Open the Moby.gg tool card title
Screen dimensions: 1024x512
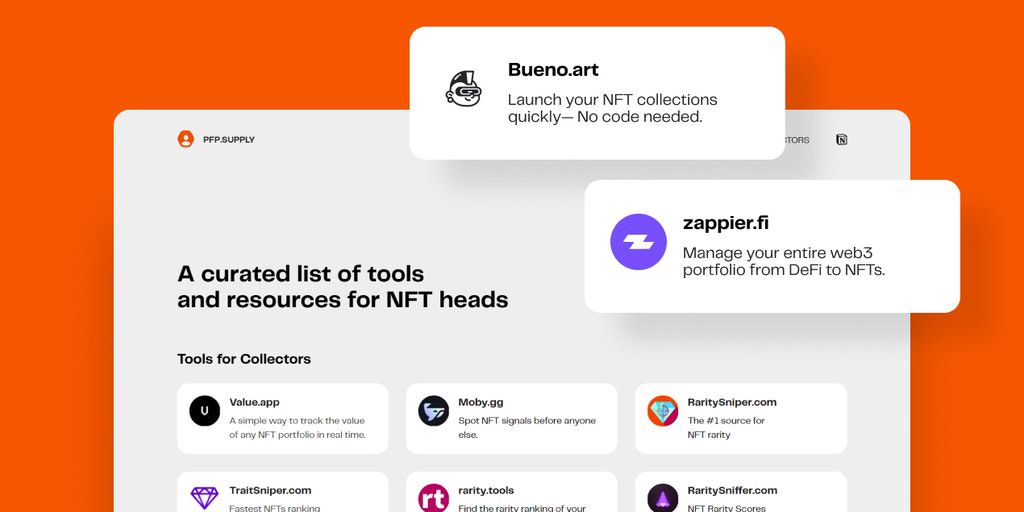tap(481, 402)
